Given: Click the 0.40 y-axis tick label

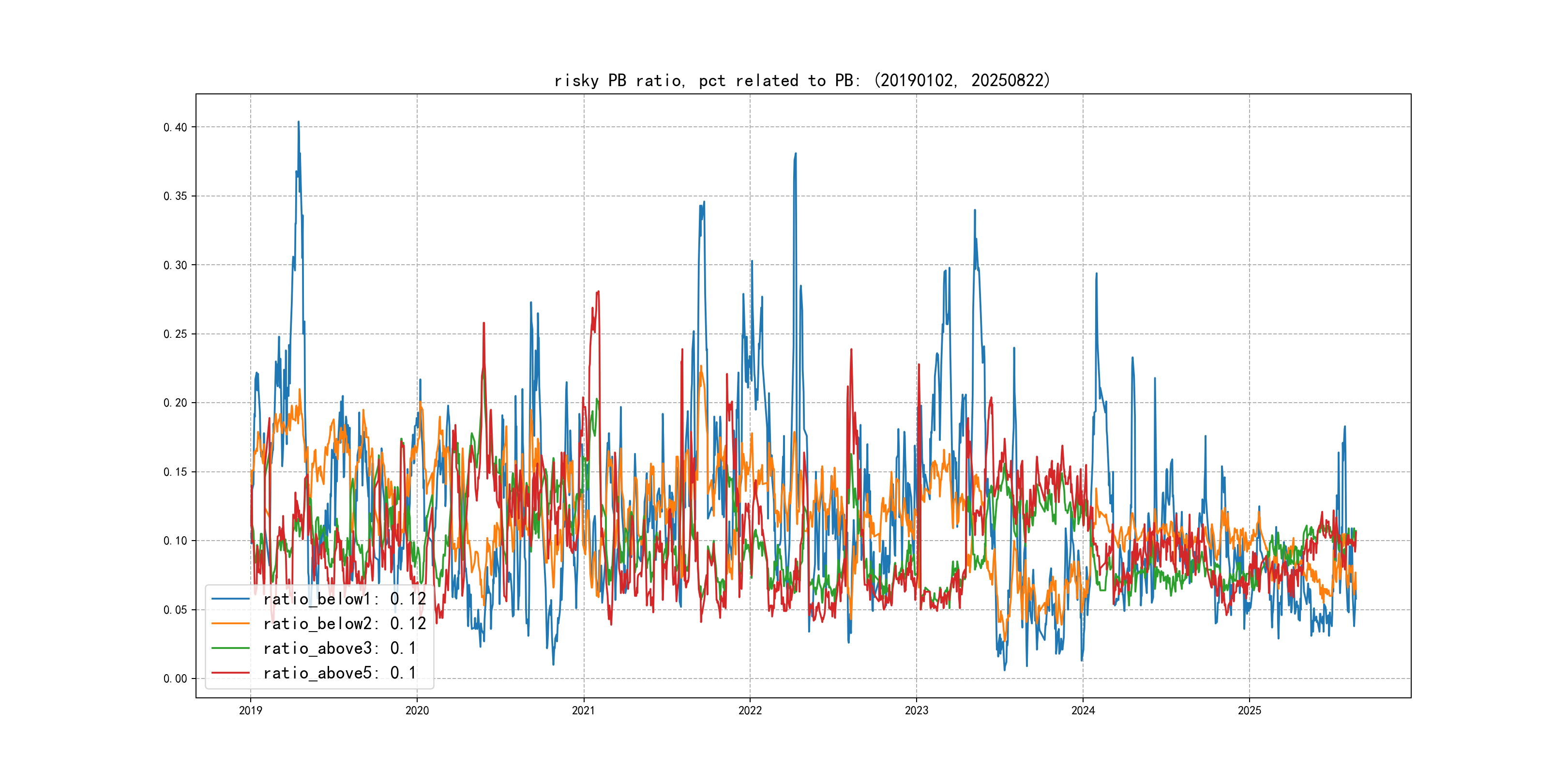Looking at the screenshot, I should click(x=175, y=127).
